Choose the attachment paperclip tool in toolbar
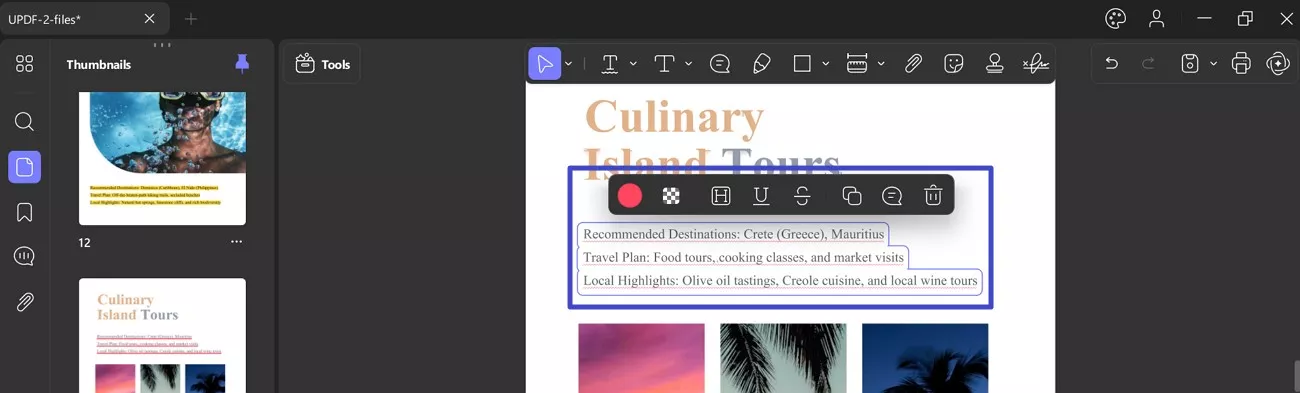Image resolution: width=1300 pixels, height=393 pixels. point(913,64)
